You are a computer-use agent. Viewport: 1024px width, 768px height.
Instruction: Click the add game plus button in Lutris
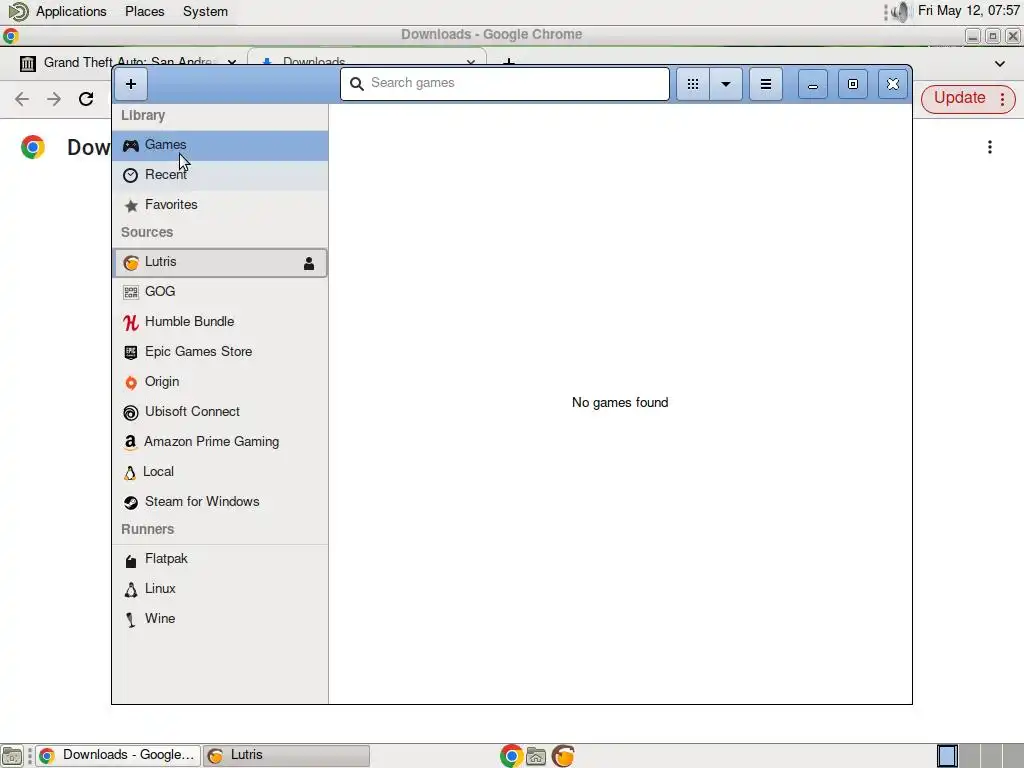pos(131,84)
